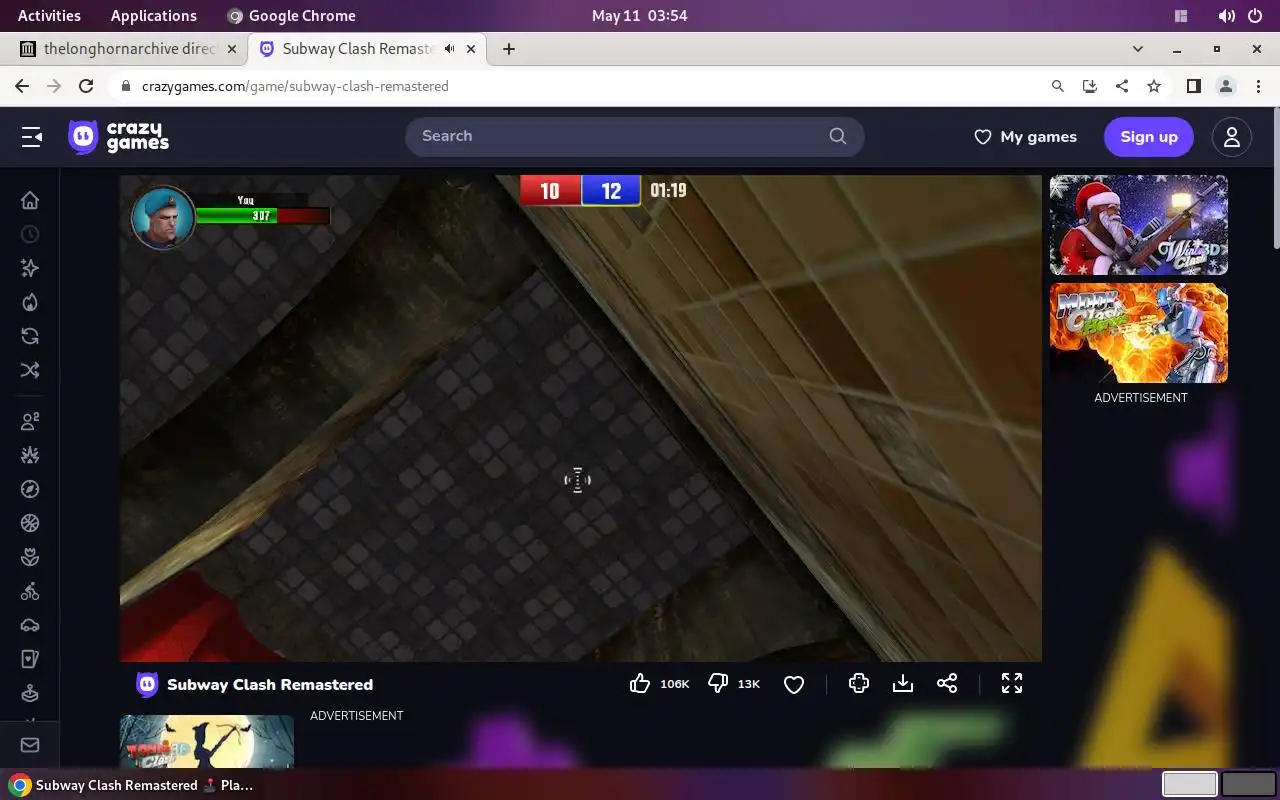Click the Random game shuffle icon
This screenshot has height=800, width=1280.
pos(30,370)
